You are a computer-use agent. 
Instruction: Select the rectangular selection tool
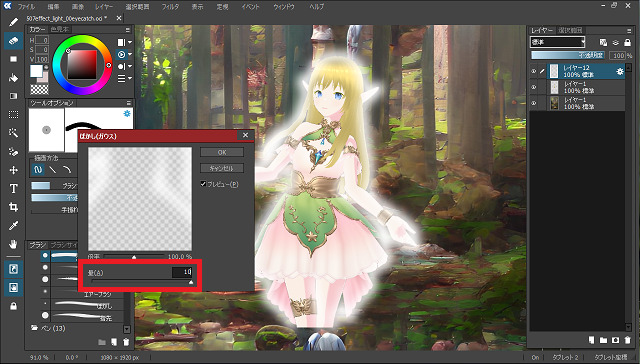[13, 115]
